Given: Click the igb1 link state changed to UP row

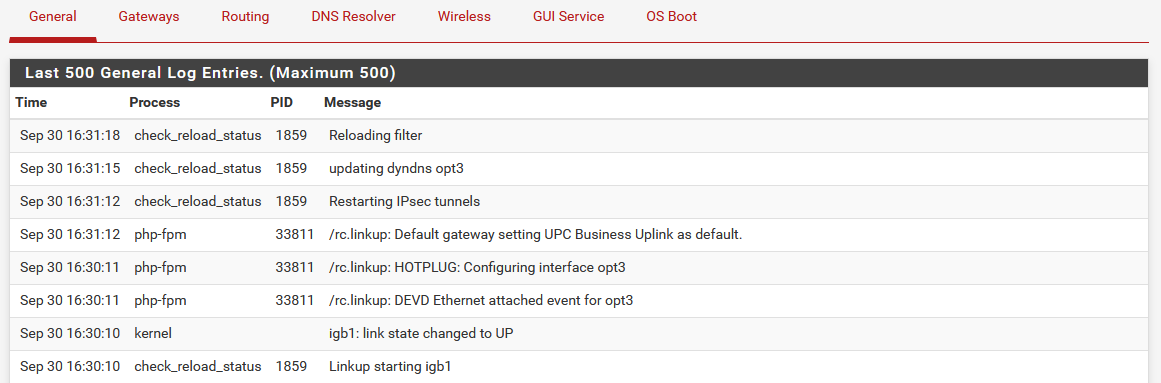Looking at the screenshot, I should 580,333.
